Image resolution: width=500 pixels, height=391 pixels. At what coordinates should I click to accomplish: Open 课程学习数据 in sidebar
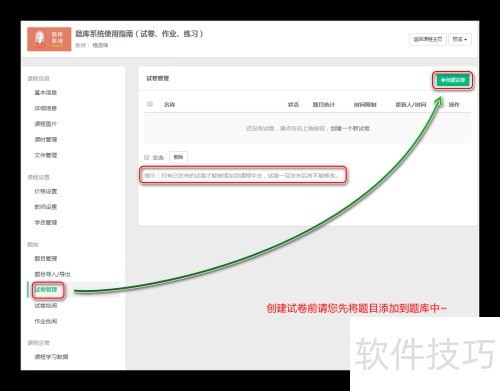[51, 357]
